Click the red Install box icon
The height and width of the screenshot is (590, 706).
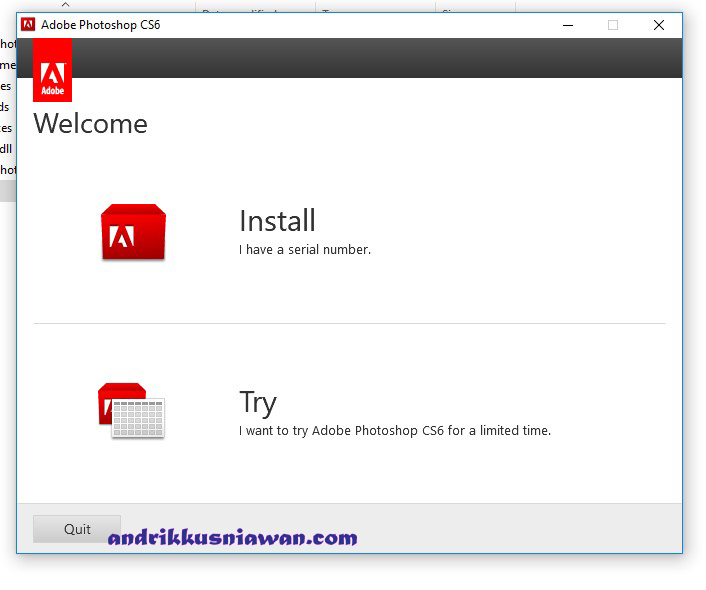[133, 232]
